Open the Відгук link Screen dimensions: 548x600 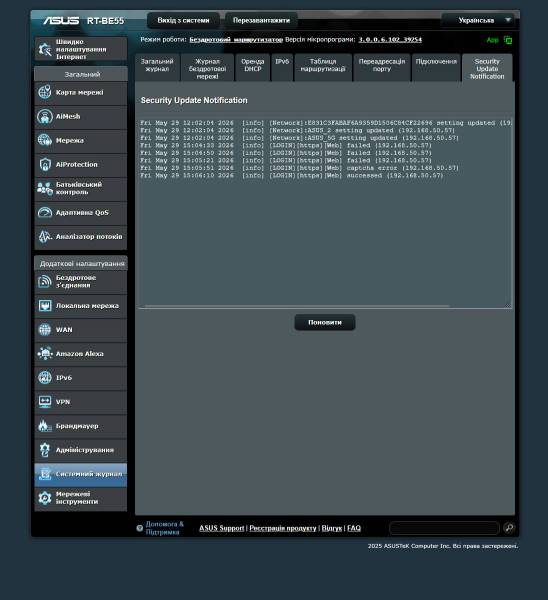331,528
